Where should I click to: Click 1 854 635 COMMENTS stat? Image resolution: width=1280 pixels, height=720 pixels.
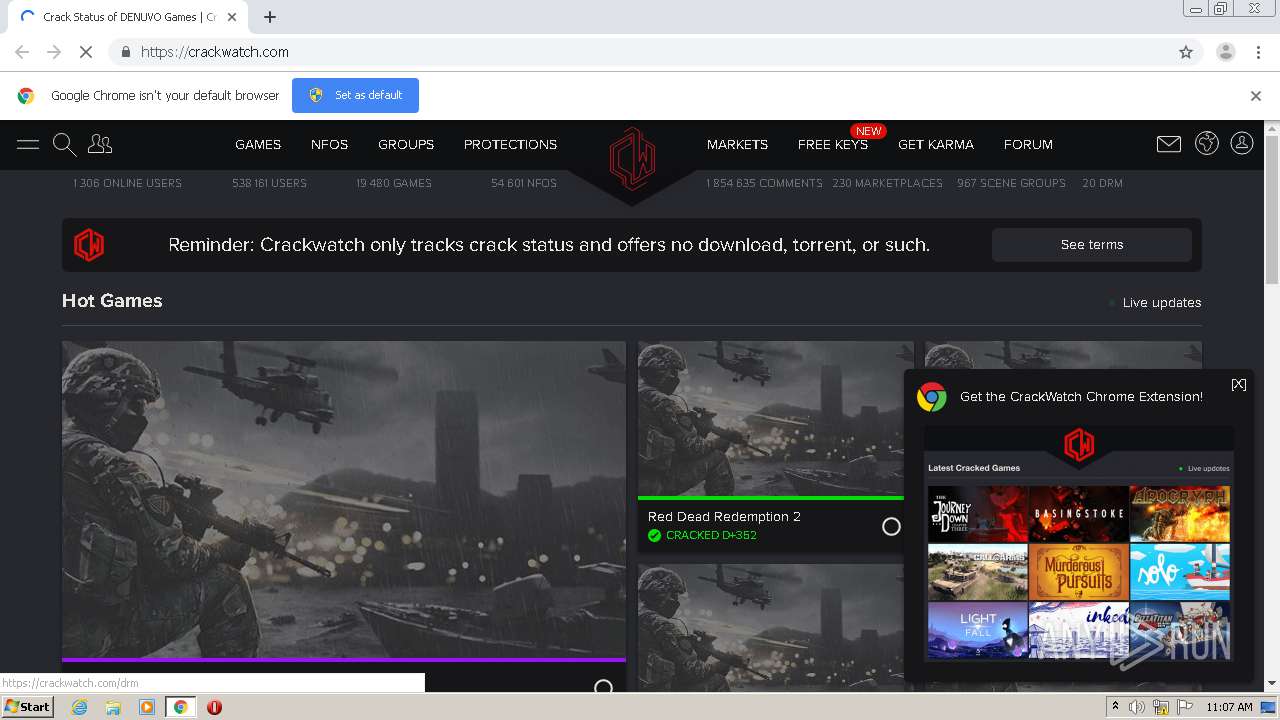(x=764, y=183)
